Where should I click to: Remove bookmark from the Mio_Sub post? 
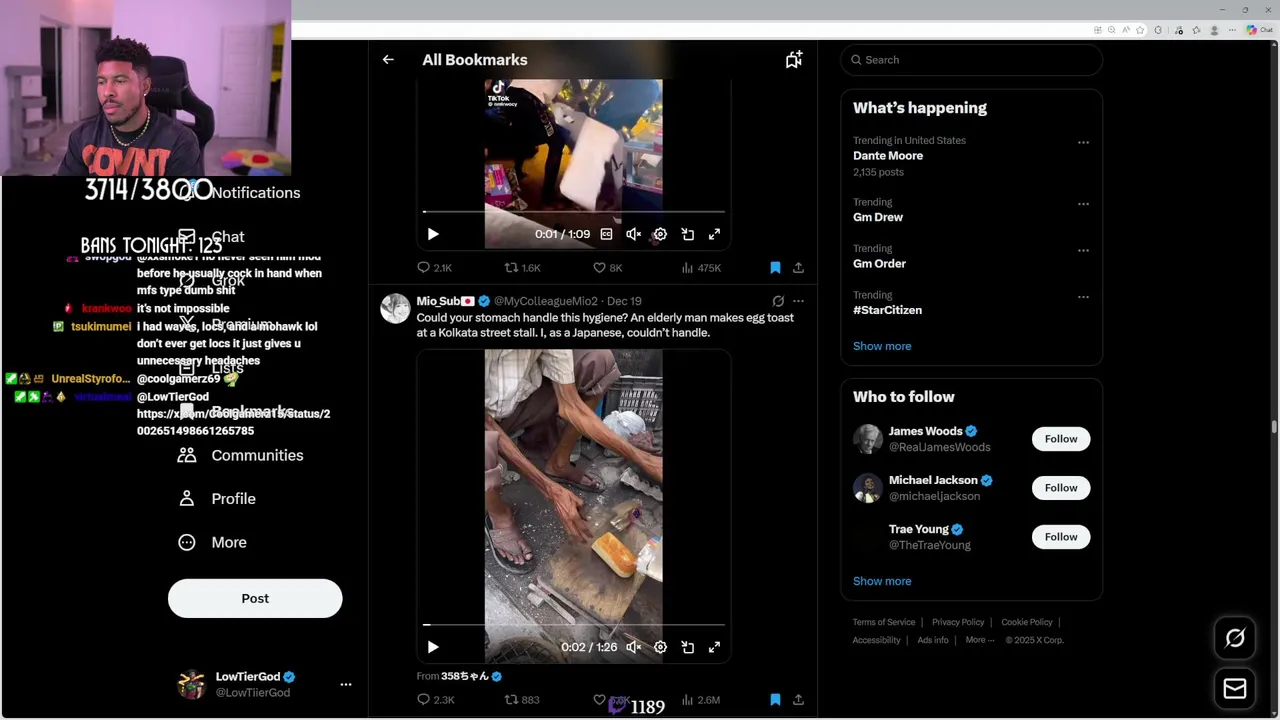775,700
